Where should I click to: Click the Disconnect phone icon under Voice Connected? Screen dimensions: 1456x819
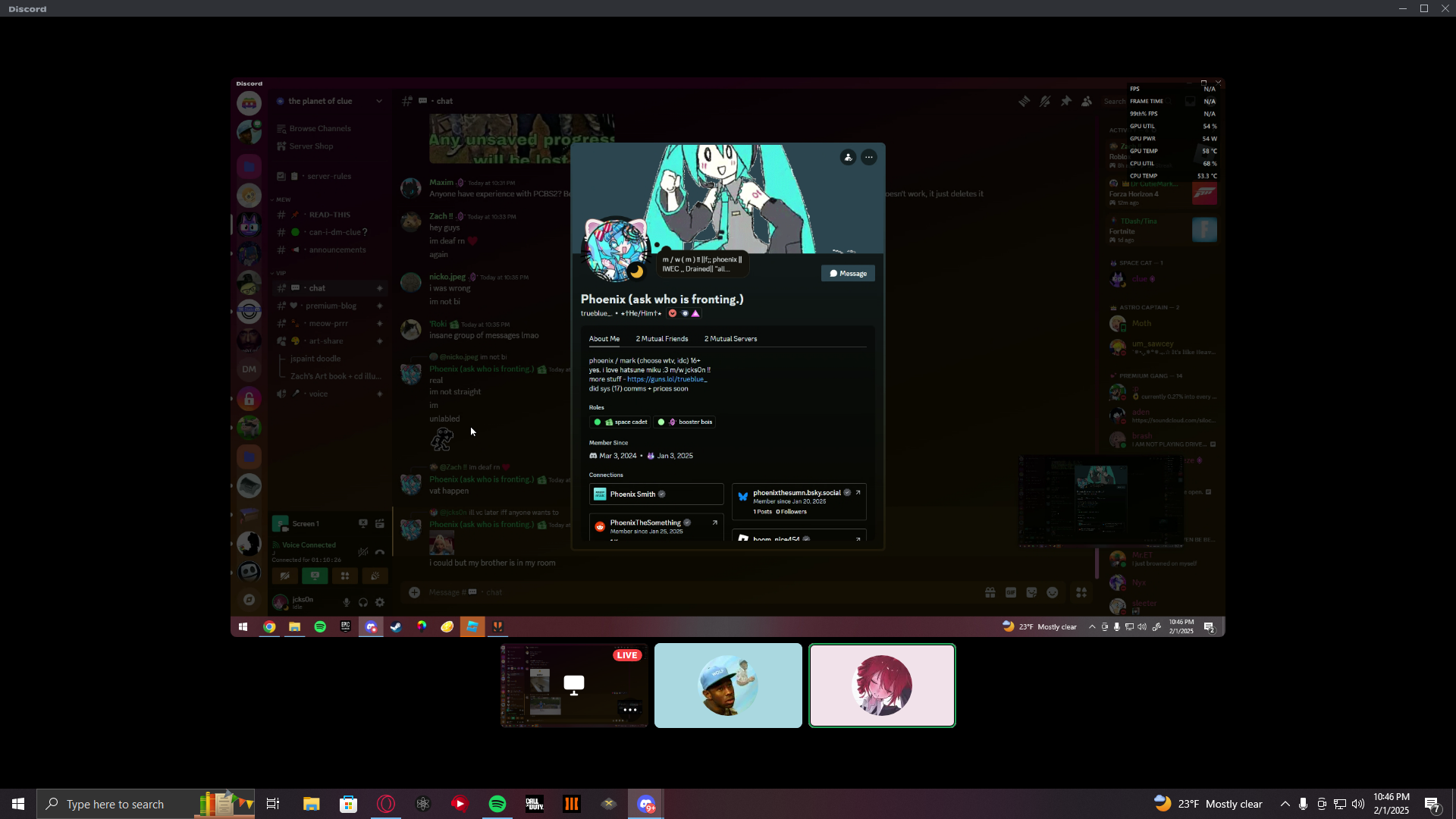(380, 552)
